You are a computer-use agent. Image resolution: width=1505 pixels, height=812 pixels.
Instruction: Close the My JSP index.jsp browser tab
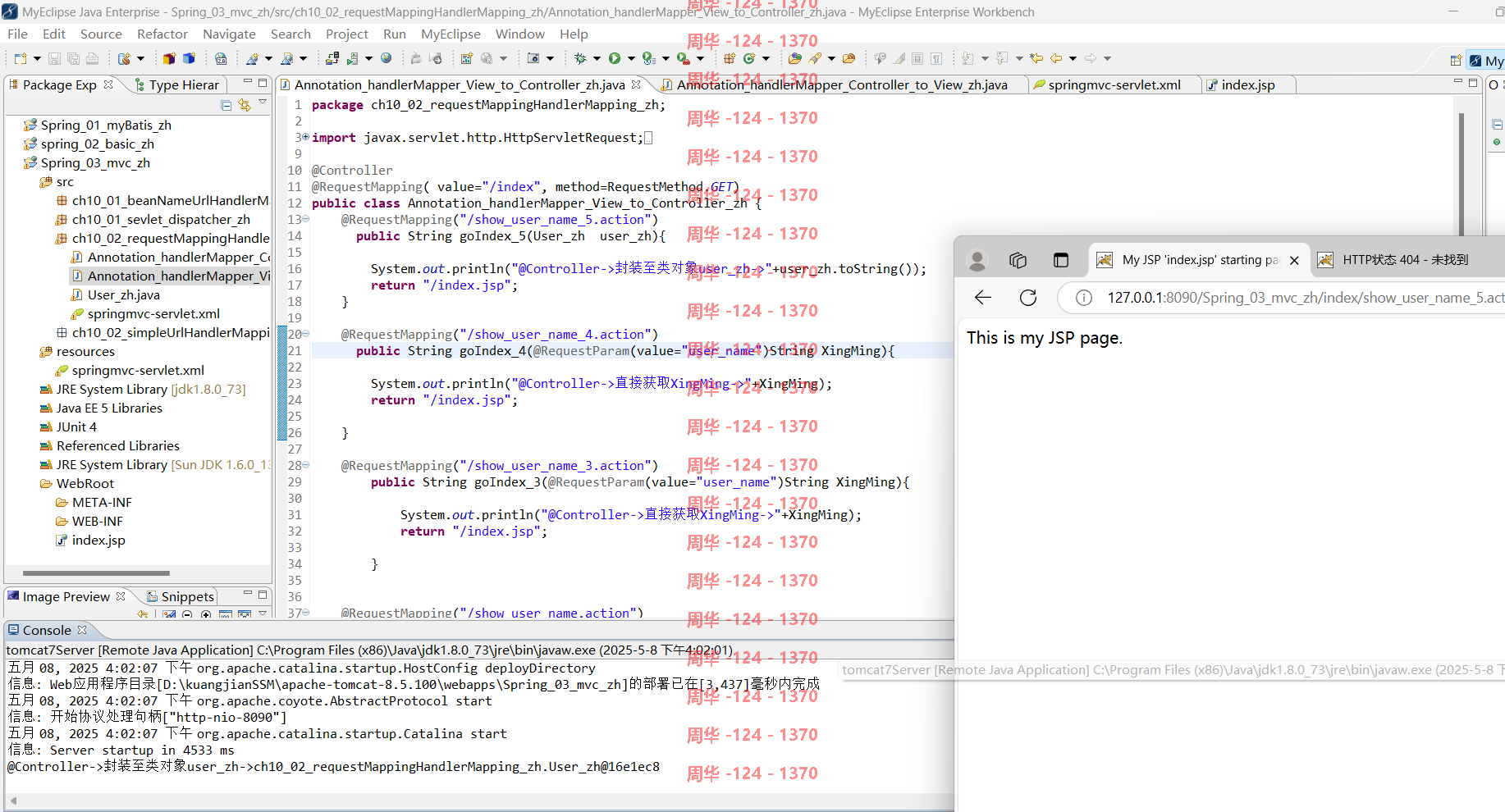pyautogui.click(x=1294, y=260)
